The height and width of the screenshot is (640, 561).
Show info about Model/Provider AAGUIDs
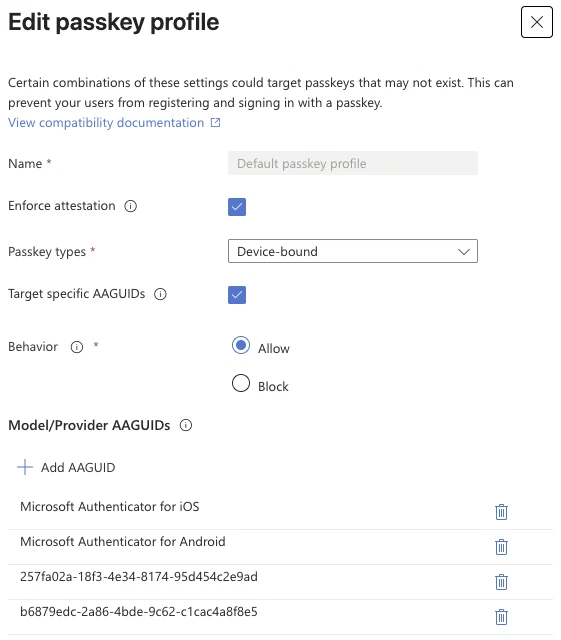coord(186,425)
